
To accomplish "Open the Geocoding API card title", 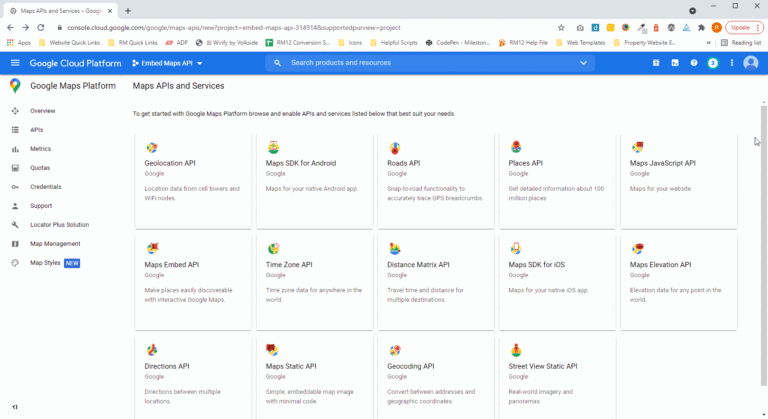I will click(410, 366).
